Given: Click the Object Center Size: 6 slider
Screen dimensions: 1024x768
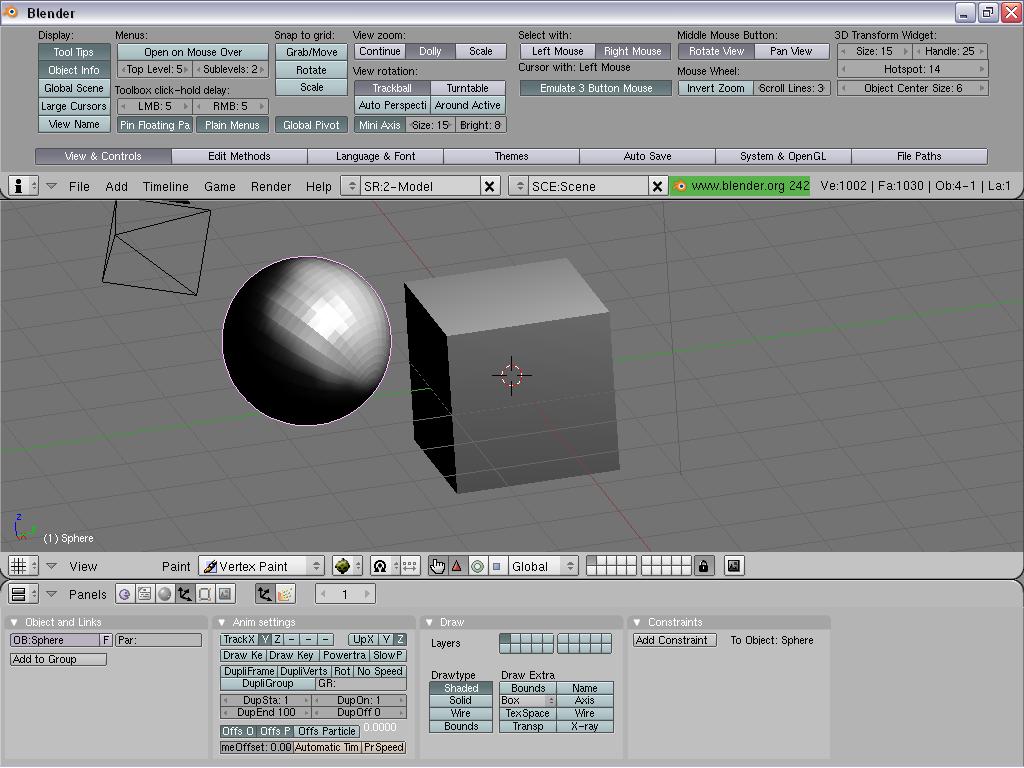Looking at the screenshot, I should tap(912, 88).
